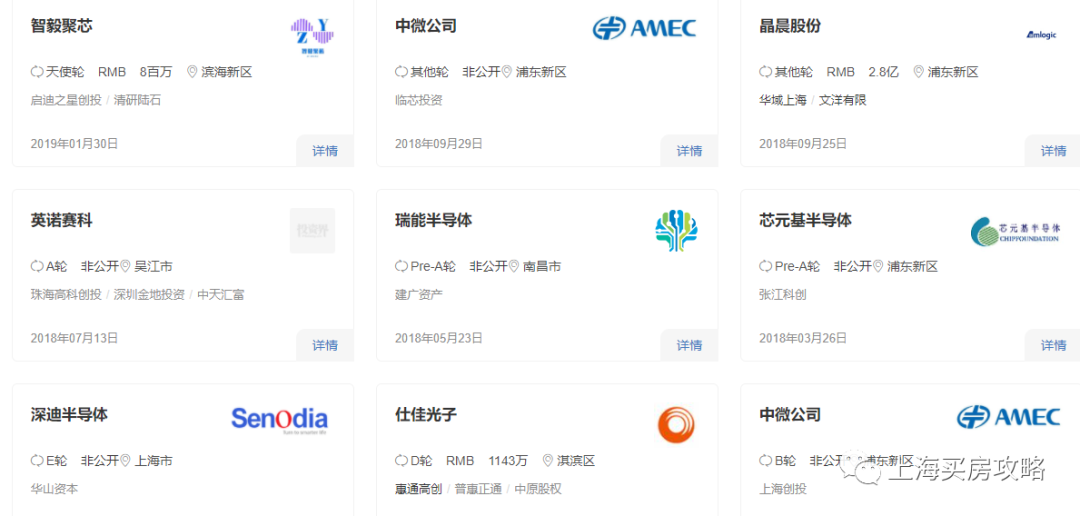The height and width of the screenshot is (516, 1080).
Task: Click amount 1143万 on 仕佳光子
Action: coord(508,460)
